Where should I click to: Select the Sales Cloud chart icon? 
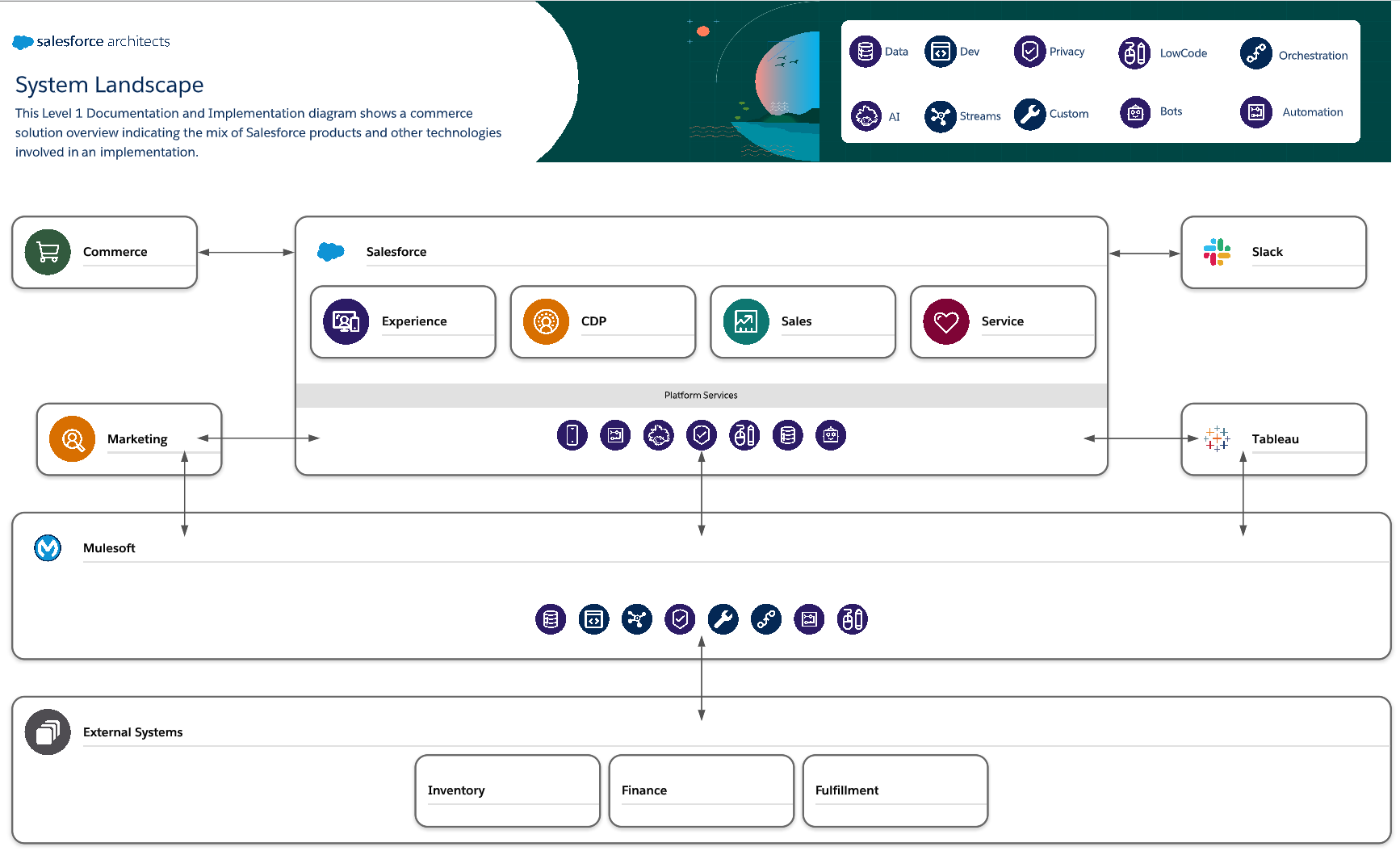tap(745, 321)
